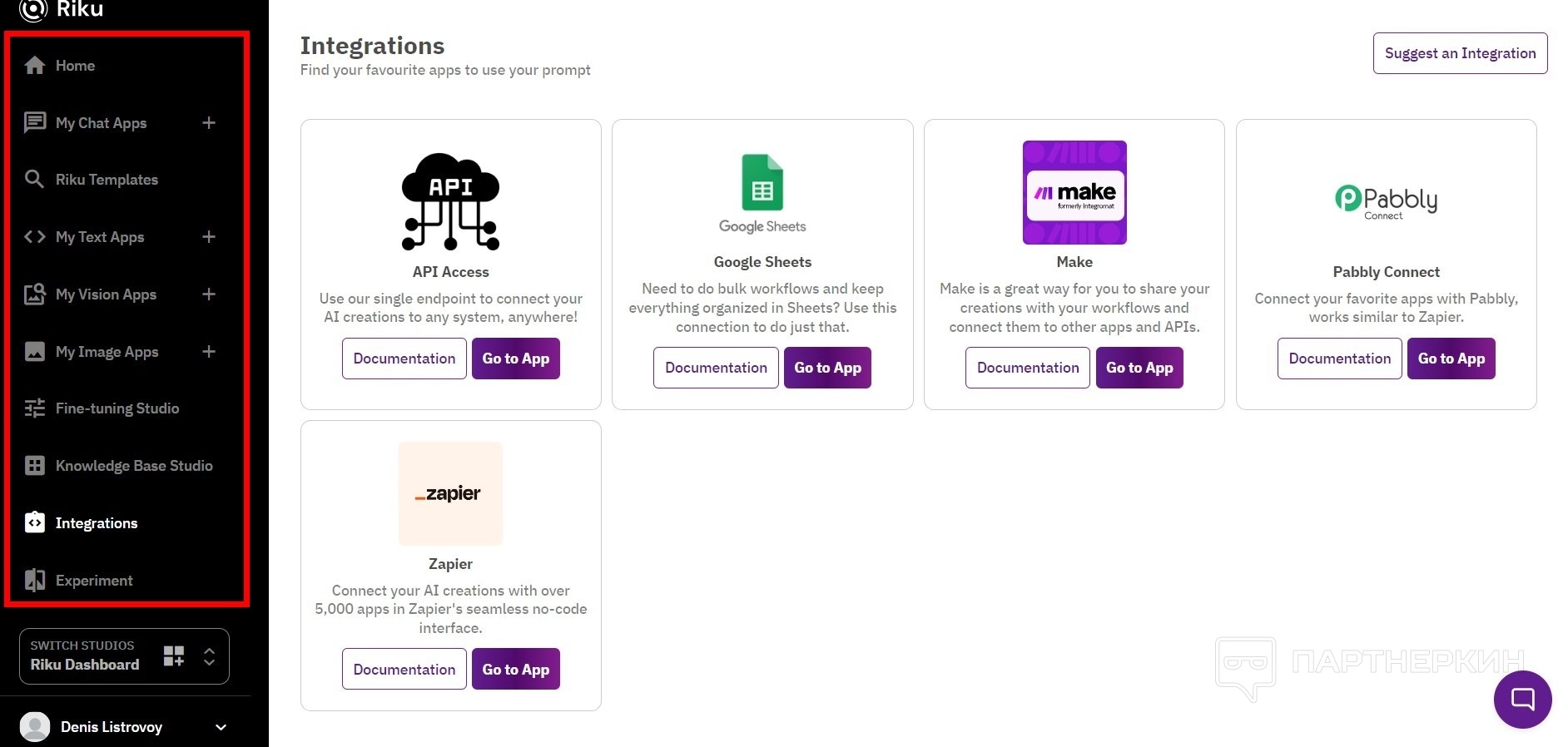This screenshot has height=747, width=1568.
Task: Open the Integrations menu item
Action: point(97,523)
